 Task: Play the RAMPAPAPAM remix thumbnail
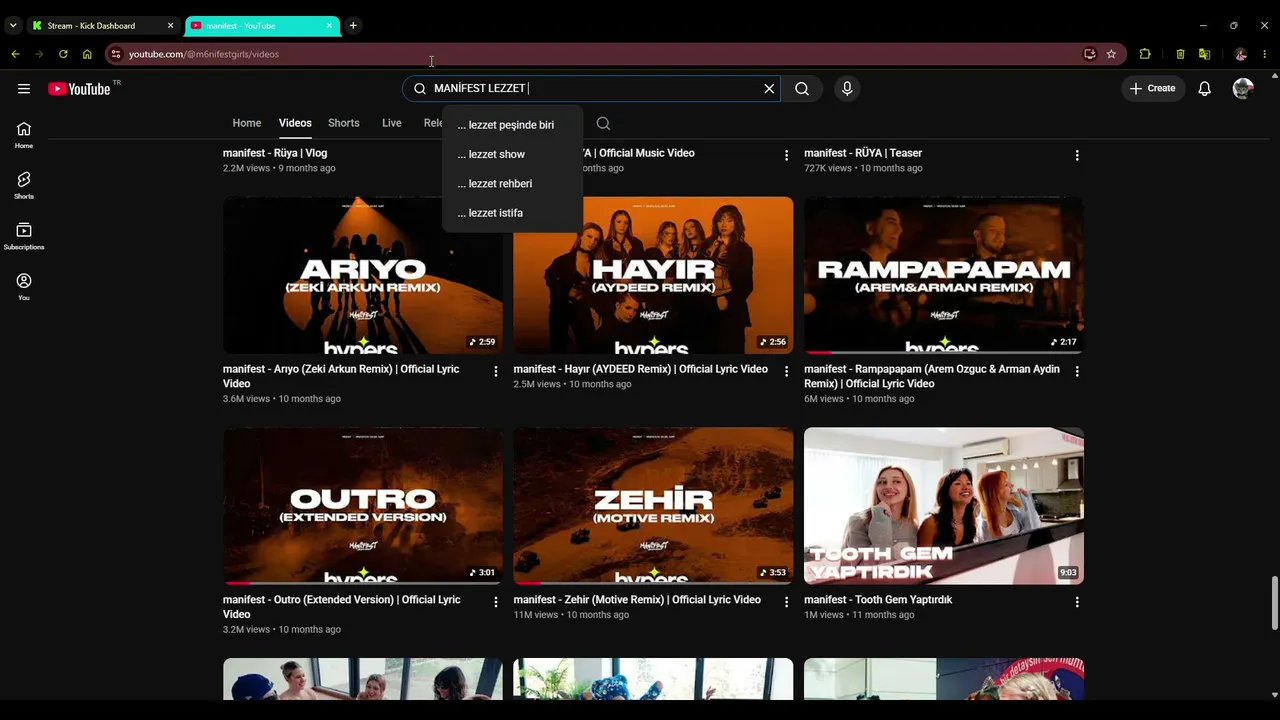click(x=944, y=275)
